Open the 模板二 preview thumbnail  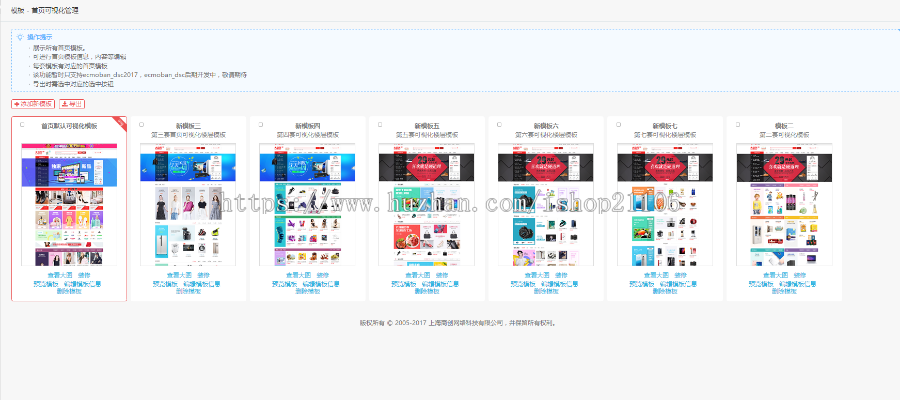pyautogui.click(x=784, y=205)
